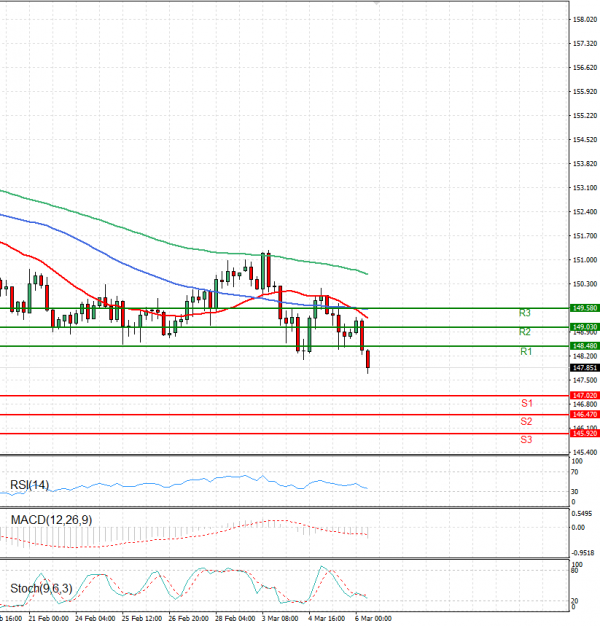The image size is (600, 626).
Task: Click the S3 support label
Action: pos(526,440)
